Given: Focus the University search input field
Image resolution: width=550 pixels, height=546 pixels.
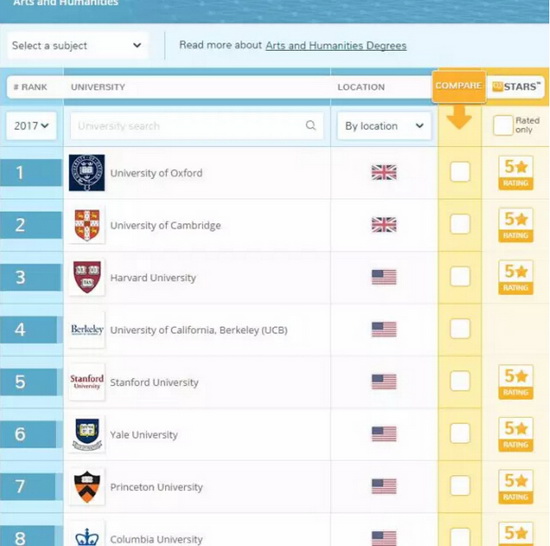Looking at the screenshot, I should (x=197, y=126).
